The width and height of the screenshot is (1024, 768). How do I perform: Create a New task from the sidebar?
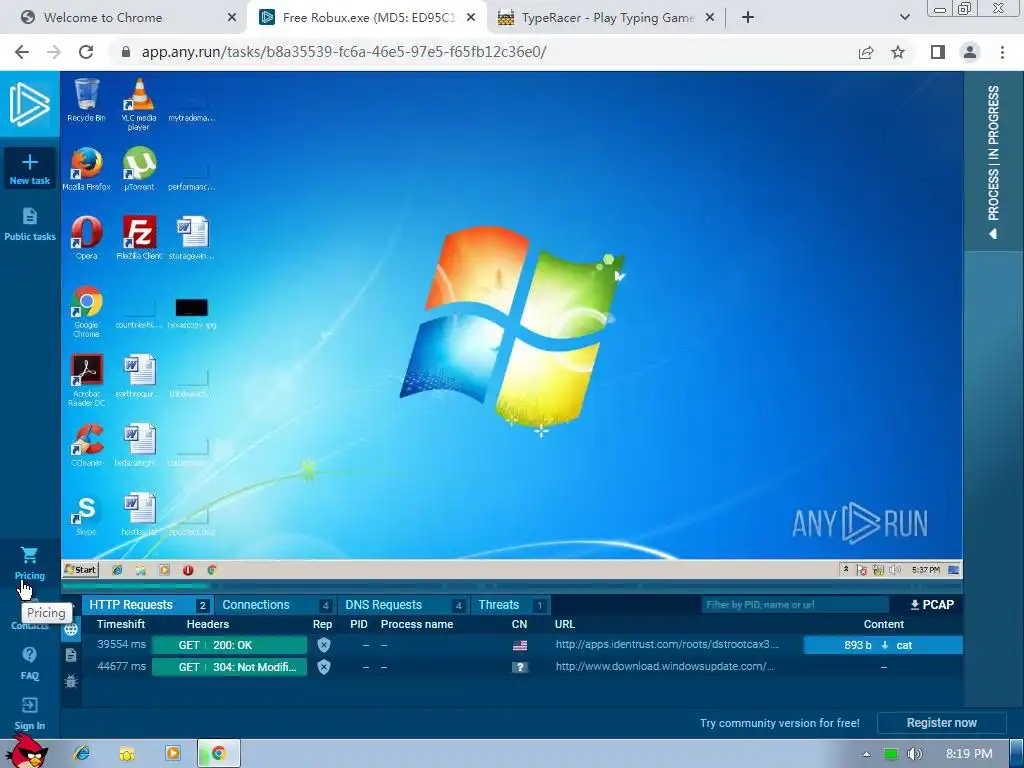29,168
